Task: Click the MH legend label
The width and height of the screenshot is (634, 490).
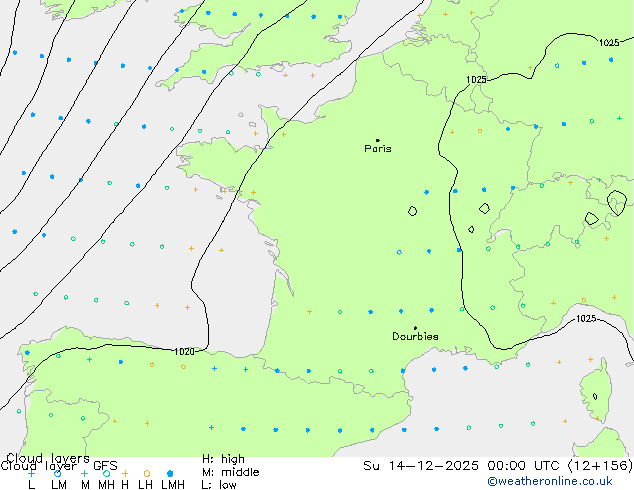Action: tap(106, 484)
